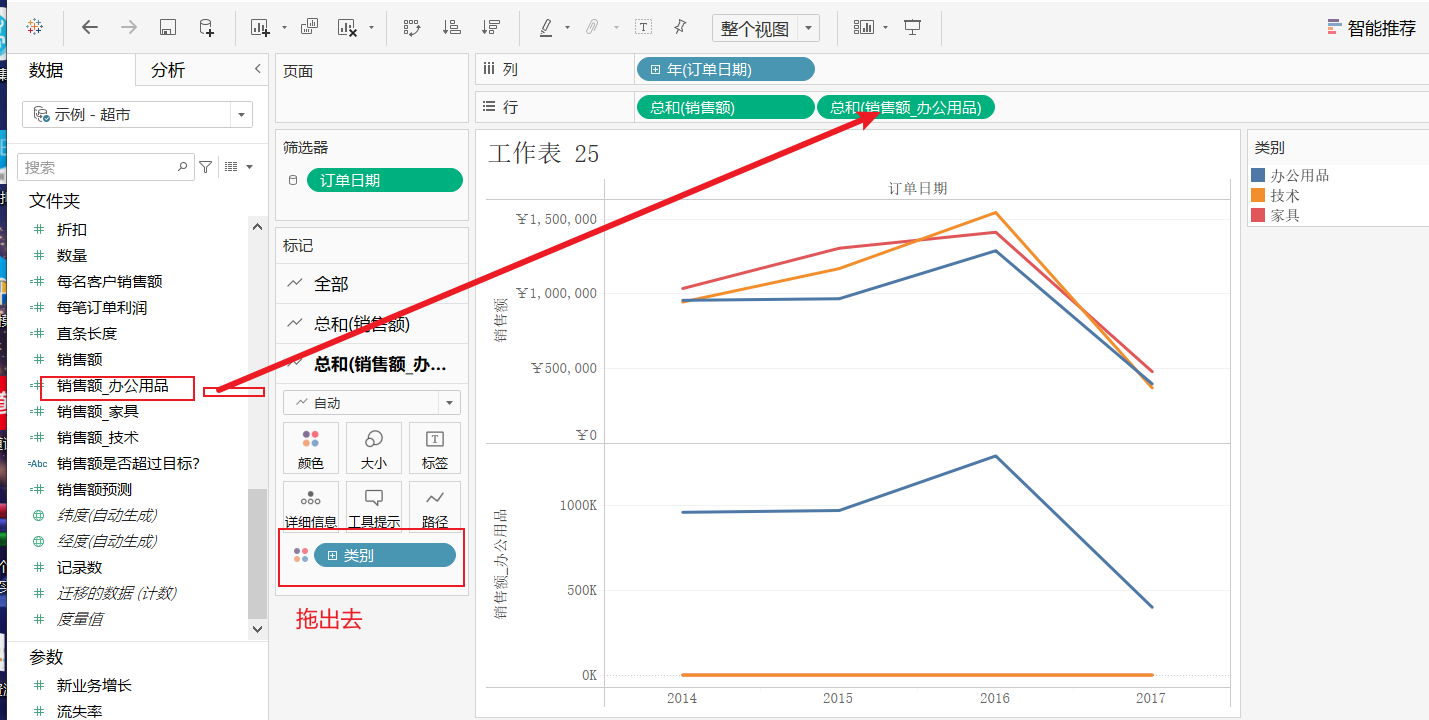This screenshot has width=1429, height=720.
Task: Toggle mark labels with the T icon
Action: tap(645, 28)
